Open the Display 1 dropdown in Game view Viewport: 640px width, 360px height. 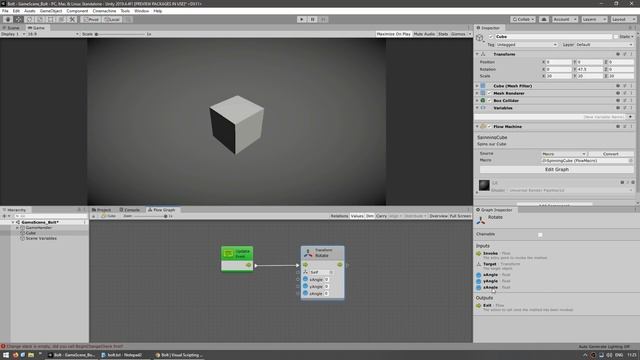13,34
